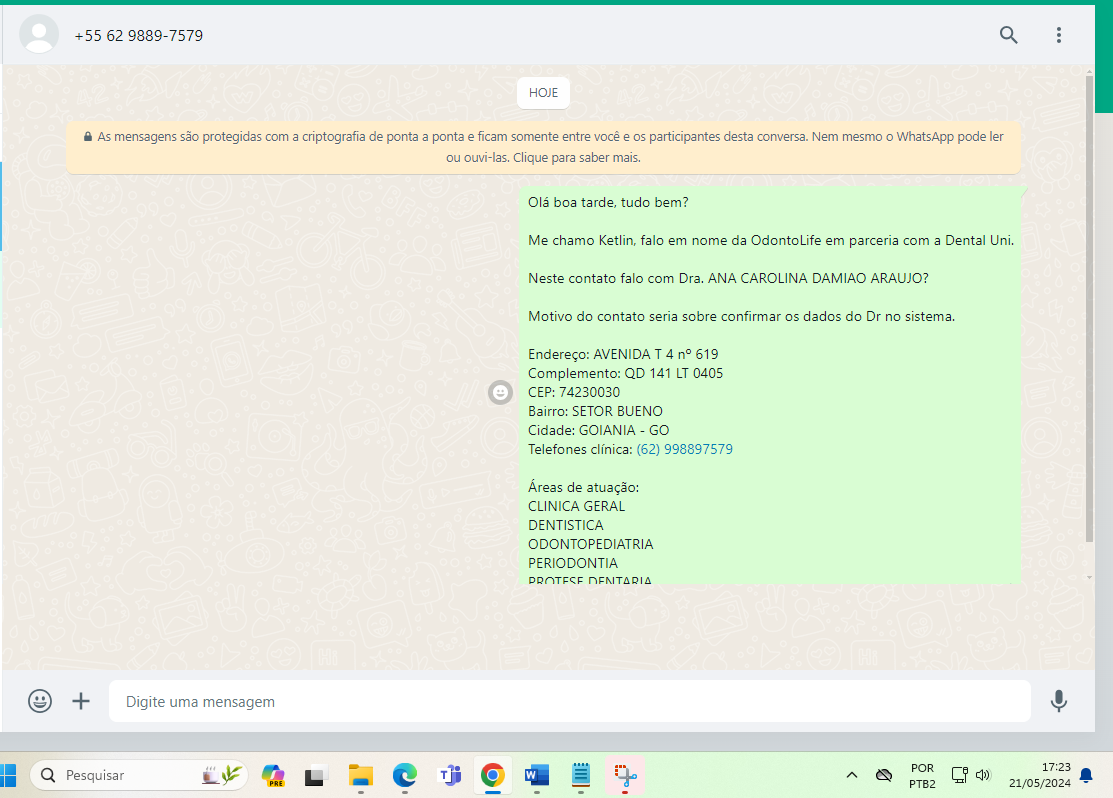Open the emoji picker
This screenshot has width=1113, height=798.
[40, 701]
